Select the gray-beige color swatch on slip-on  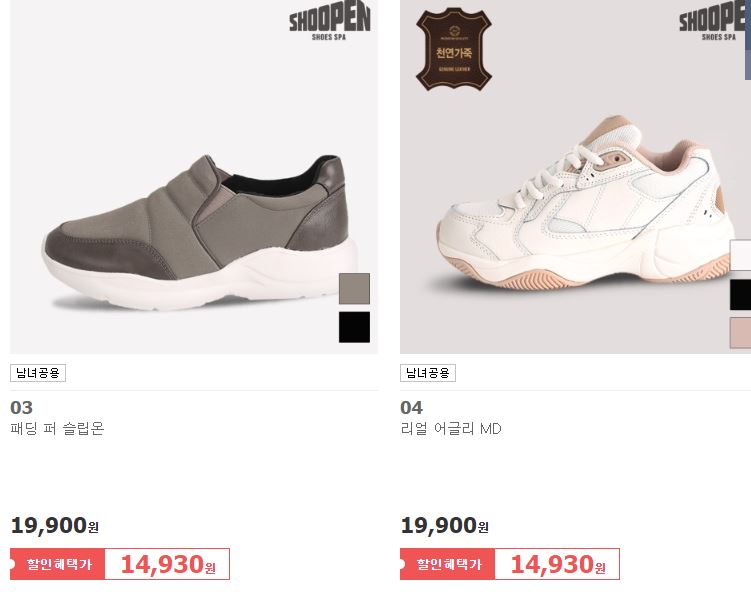click(x=354, y=288)
